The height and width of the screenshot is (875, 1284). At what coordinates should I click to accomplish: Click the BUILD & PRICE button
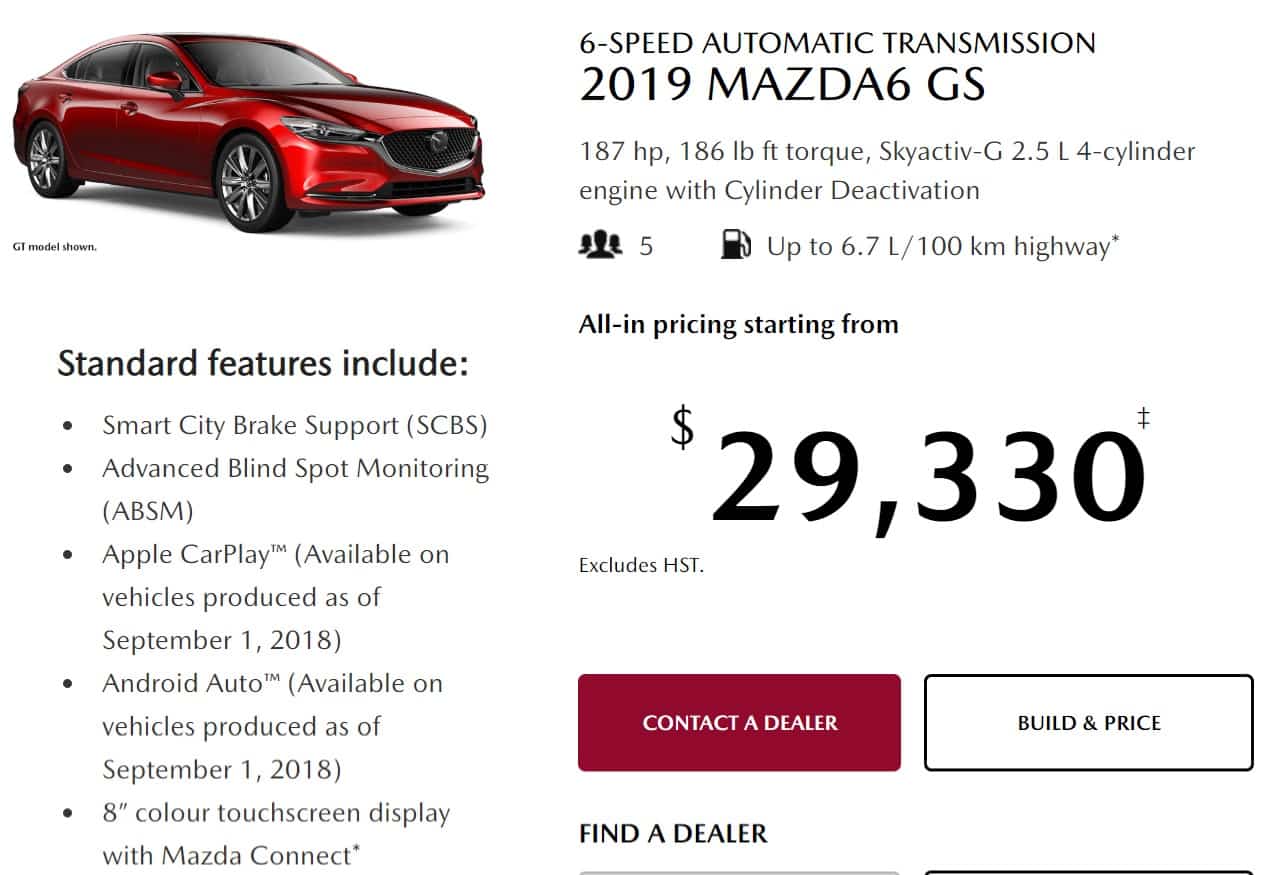(1089, 722)
